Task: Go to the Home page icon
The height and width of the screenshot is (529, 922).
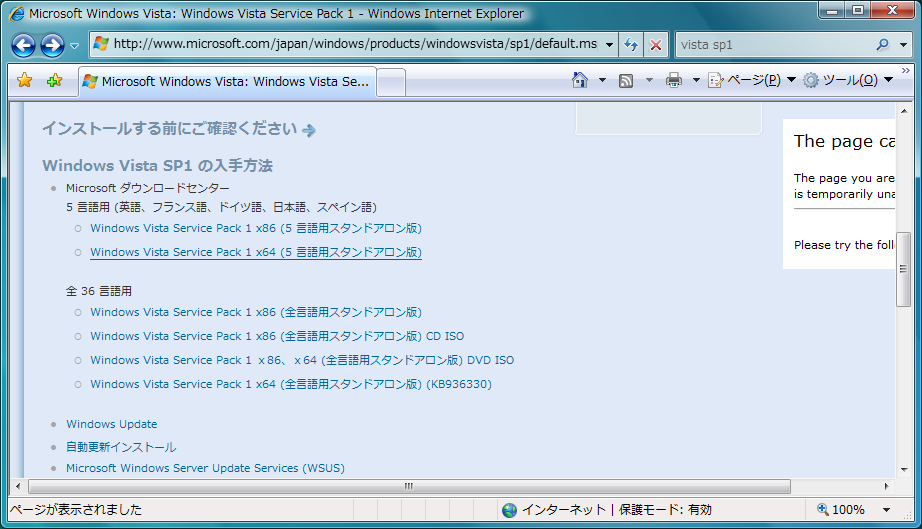Action: [580, 80]
